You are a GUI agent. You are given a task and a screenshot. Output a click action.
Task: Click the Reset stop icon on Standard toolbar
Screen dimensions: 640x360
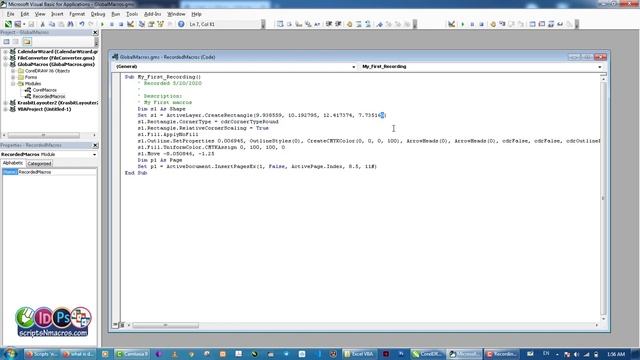point(121,24)
